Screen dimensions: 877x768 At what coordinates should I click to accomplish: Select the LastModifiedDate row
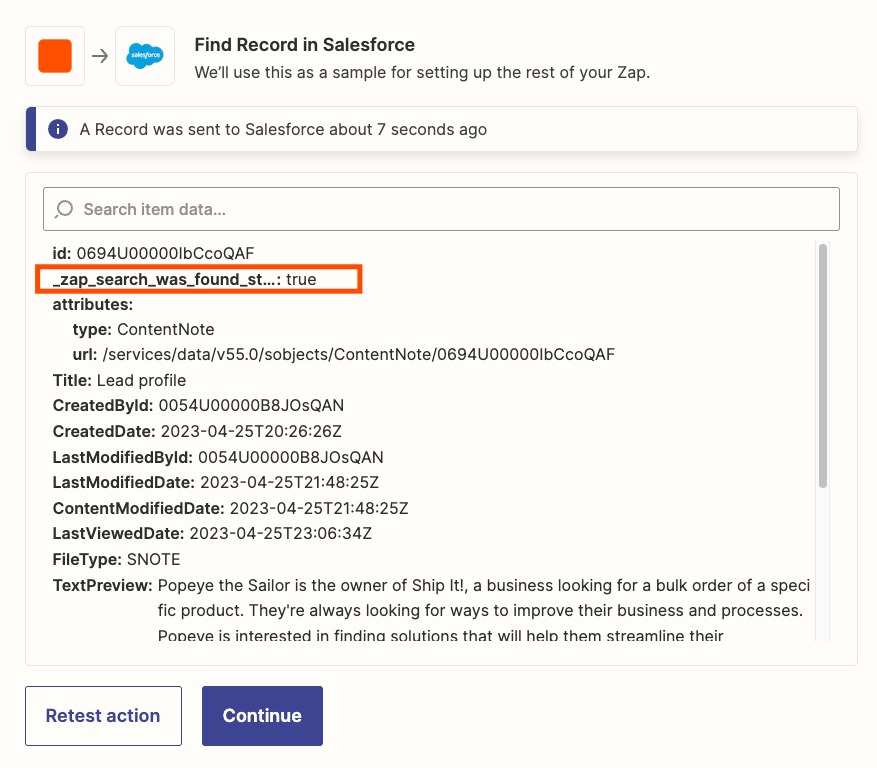pyautogui.click(x=216, y=482)
